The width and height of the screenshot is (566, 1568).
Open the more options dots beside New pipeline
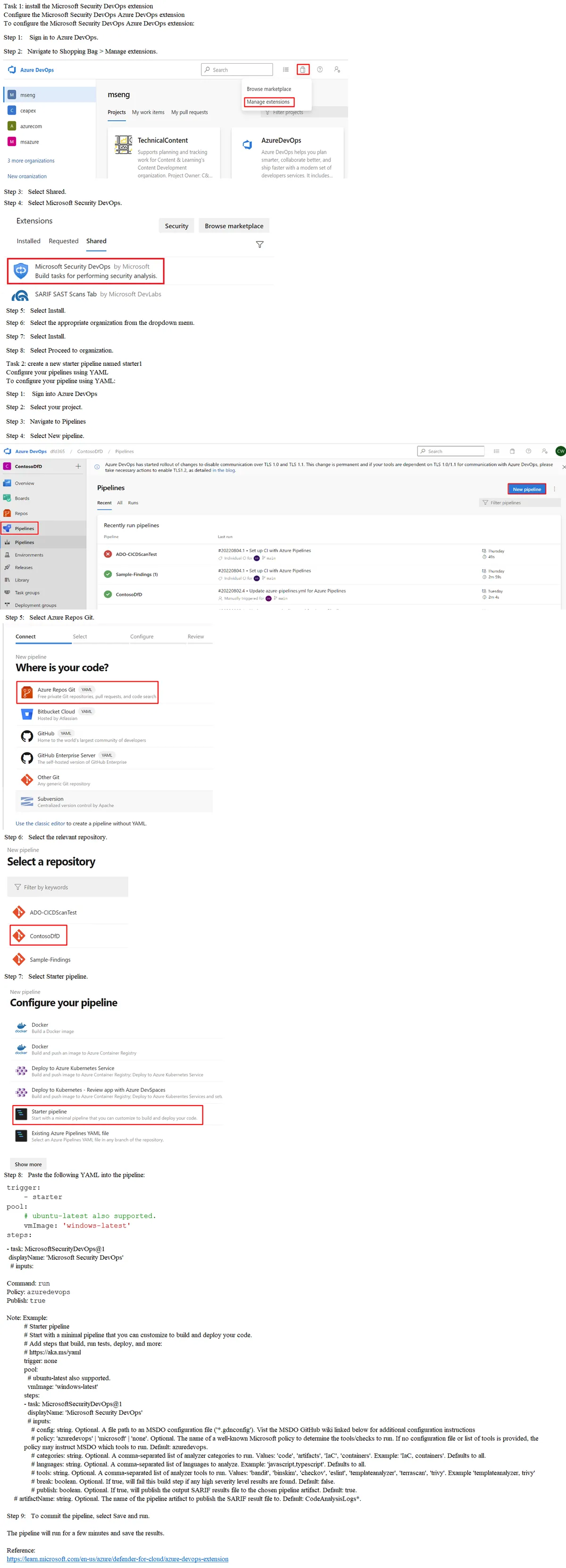click(554, 489)
